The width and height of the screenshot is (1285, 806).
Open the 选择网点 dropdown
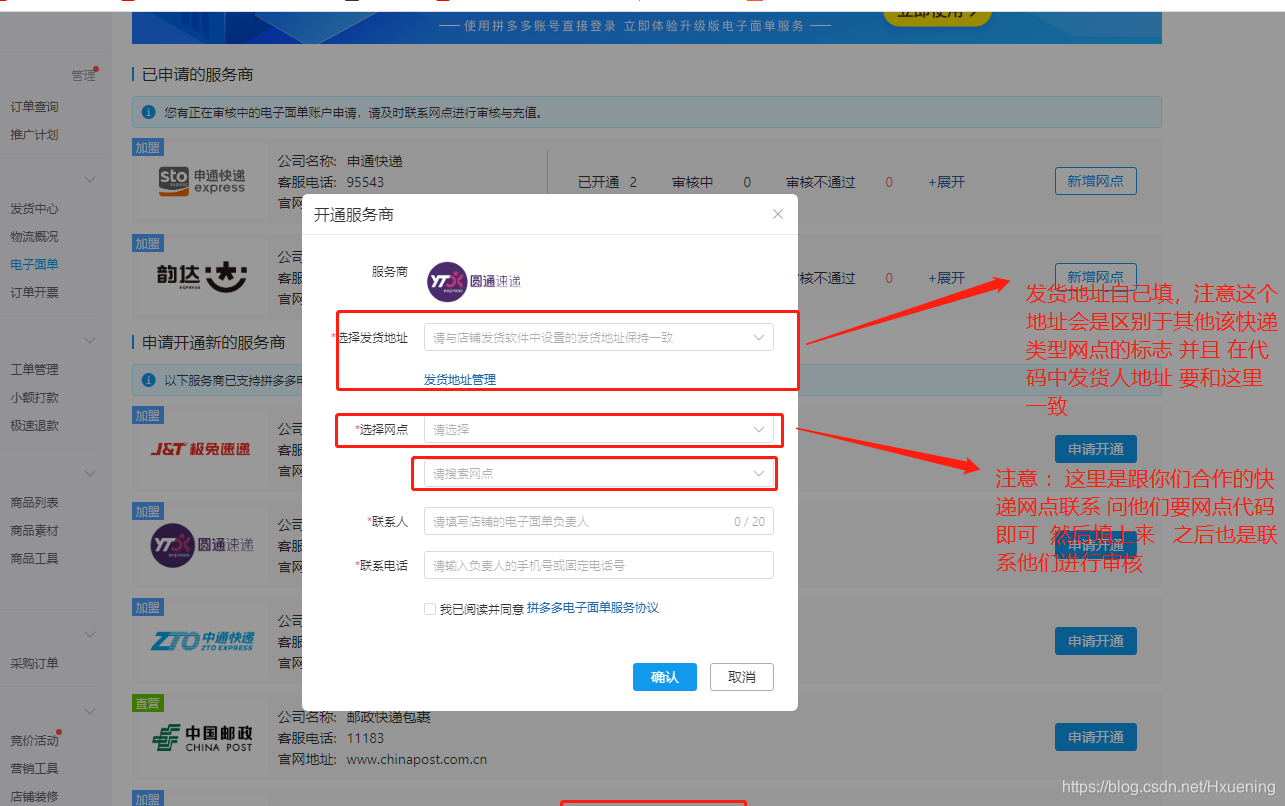click(598, 430)
